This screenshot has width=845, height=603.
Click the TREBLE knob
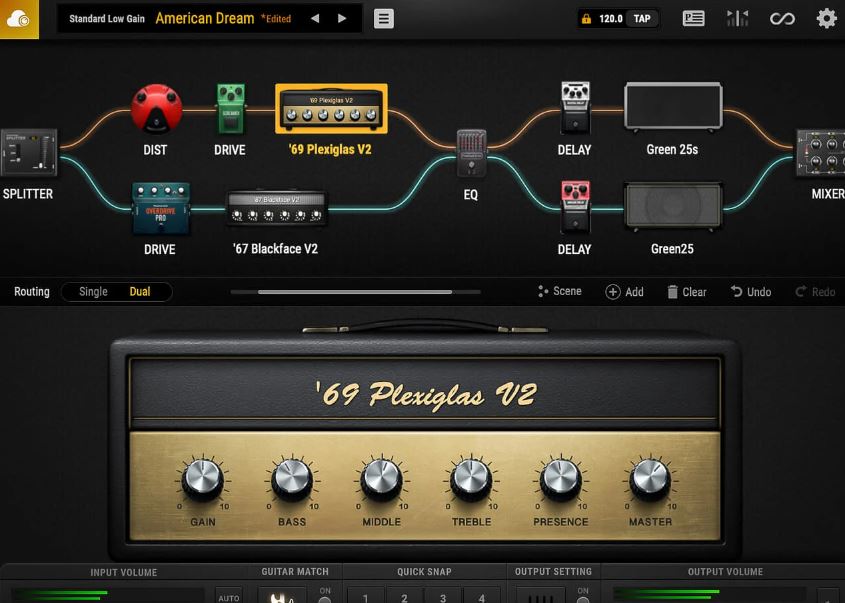tap(471, 479)
